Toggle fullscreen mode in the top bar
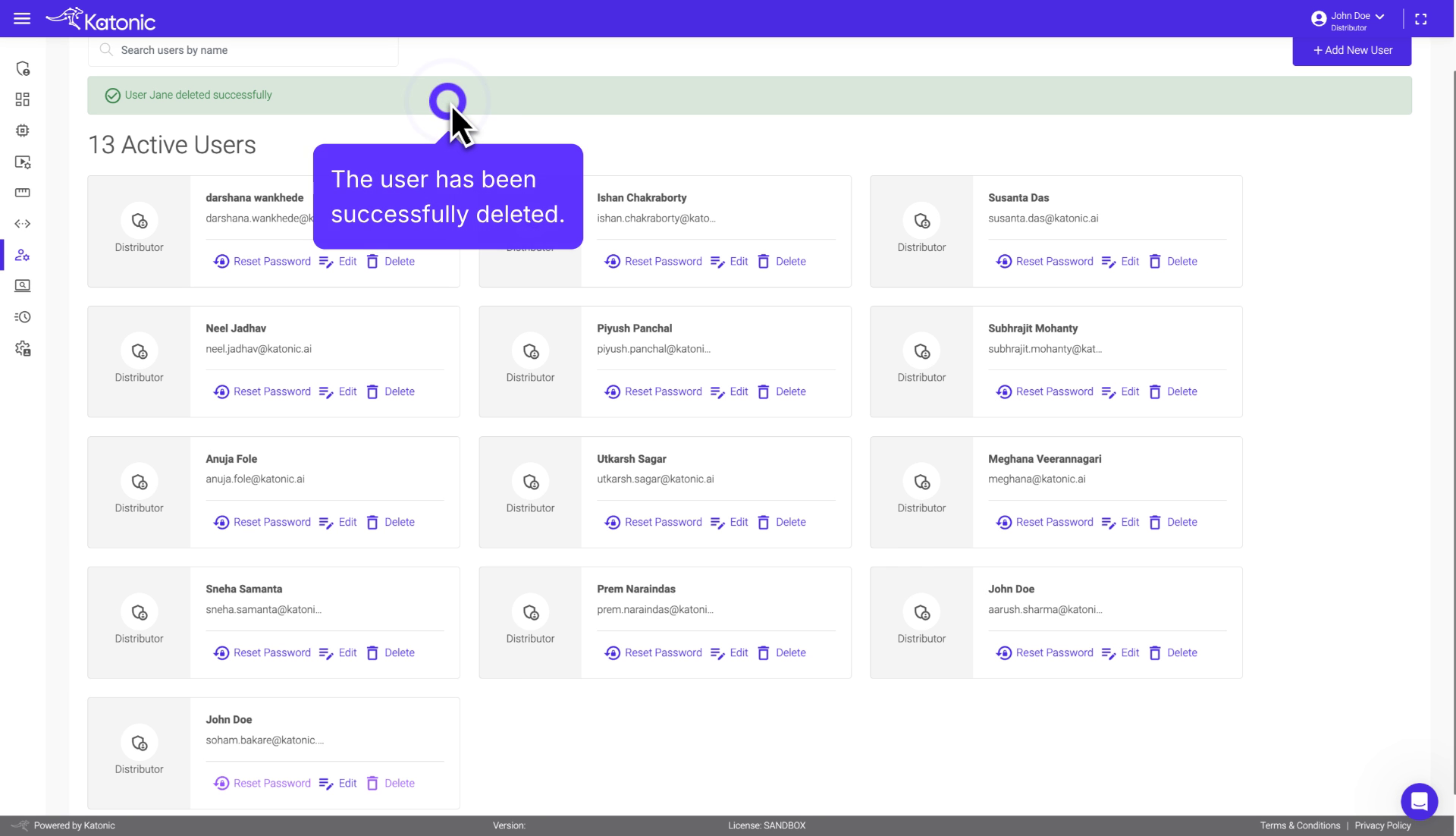 1422,18
